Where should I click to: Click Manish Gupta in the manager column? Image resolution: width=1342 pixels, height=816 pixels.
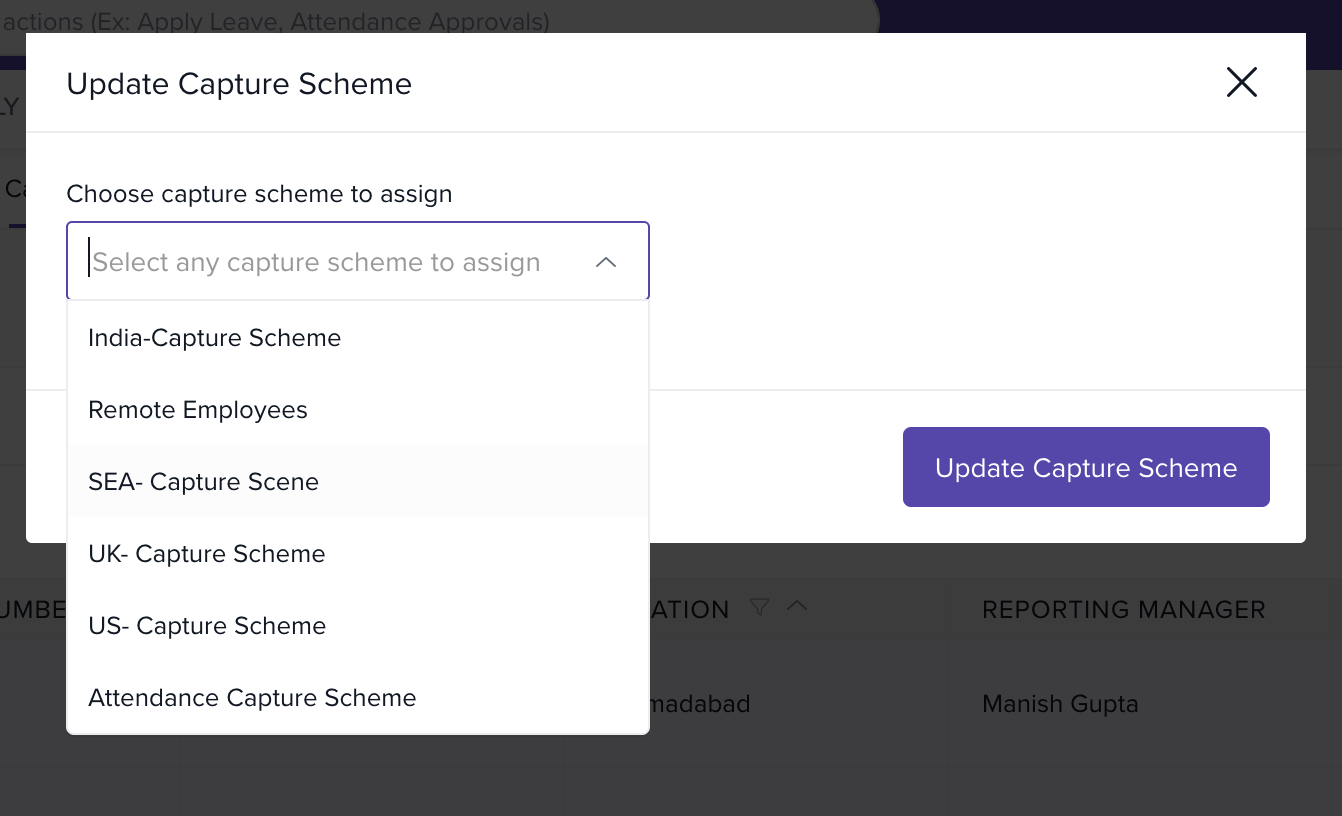pos(1060,704)
